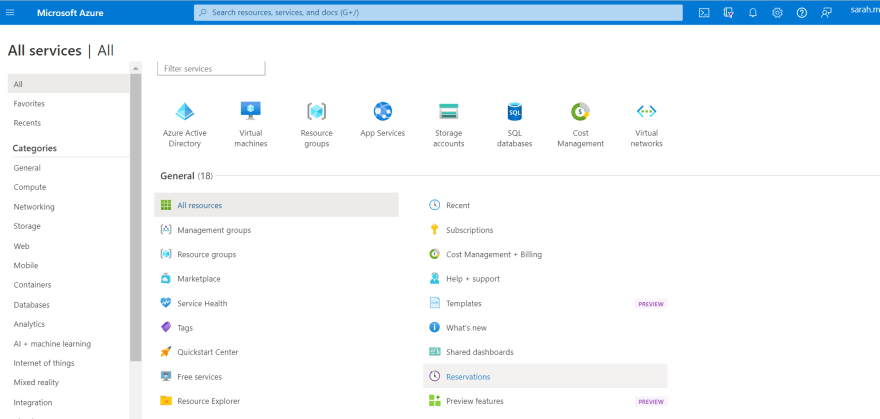Choose the Storage category
The height and width of the screenshot is (419, 880).
tap(27, 227)
